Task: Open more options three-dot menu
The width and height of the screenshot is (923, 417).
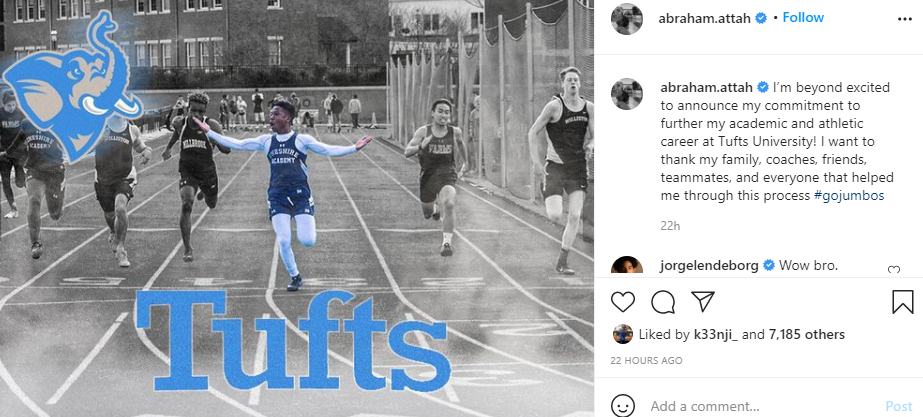Action: [905, 19]
